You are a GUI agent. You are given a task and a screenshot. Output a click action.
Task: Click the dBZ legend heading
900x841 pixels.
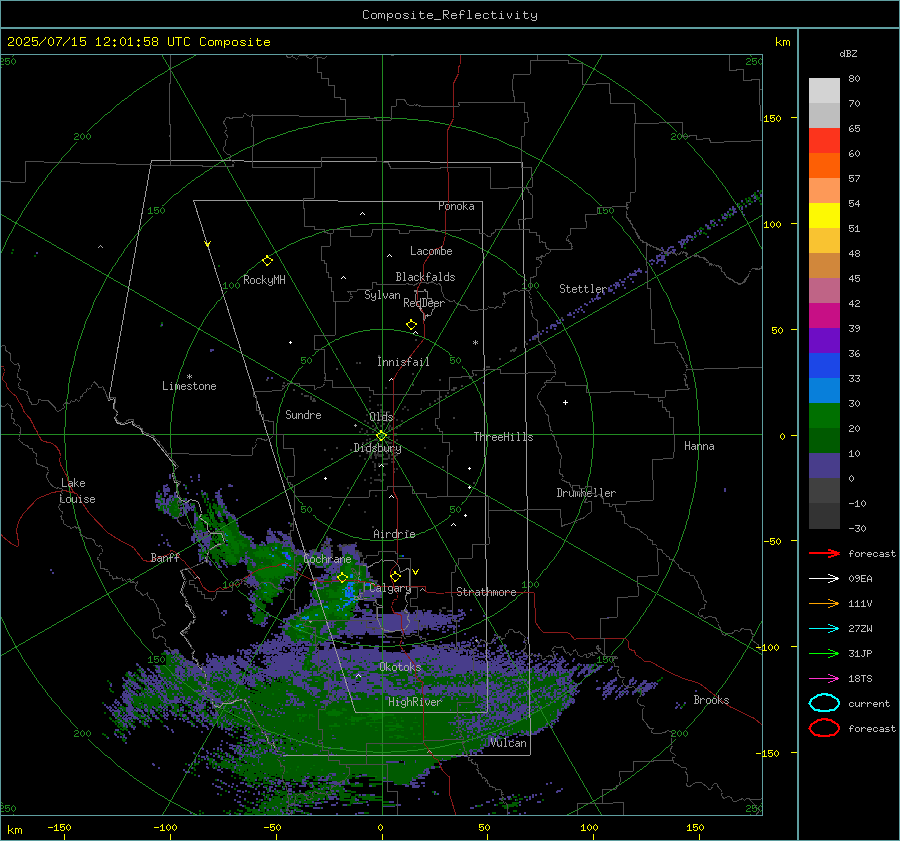[848, 53]
